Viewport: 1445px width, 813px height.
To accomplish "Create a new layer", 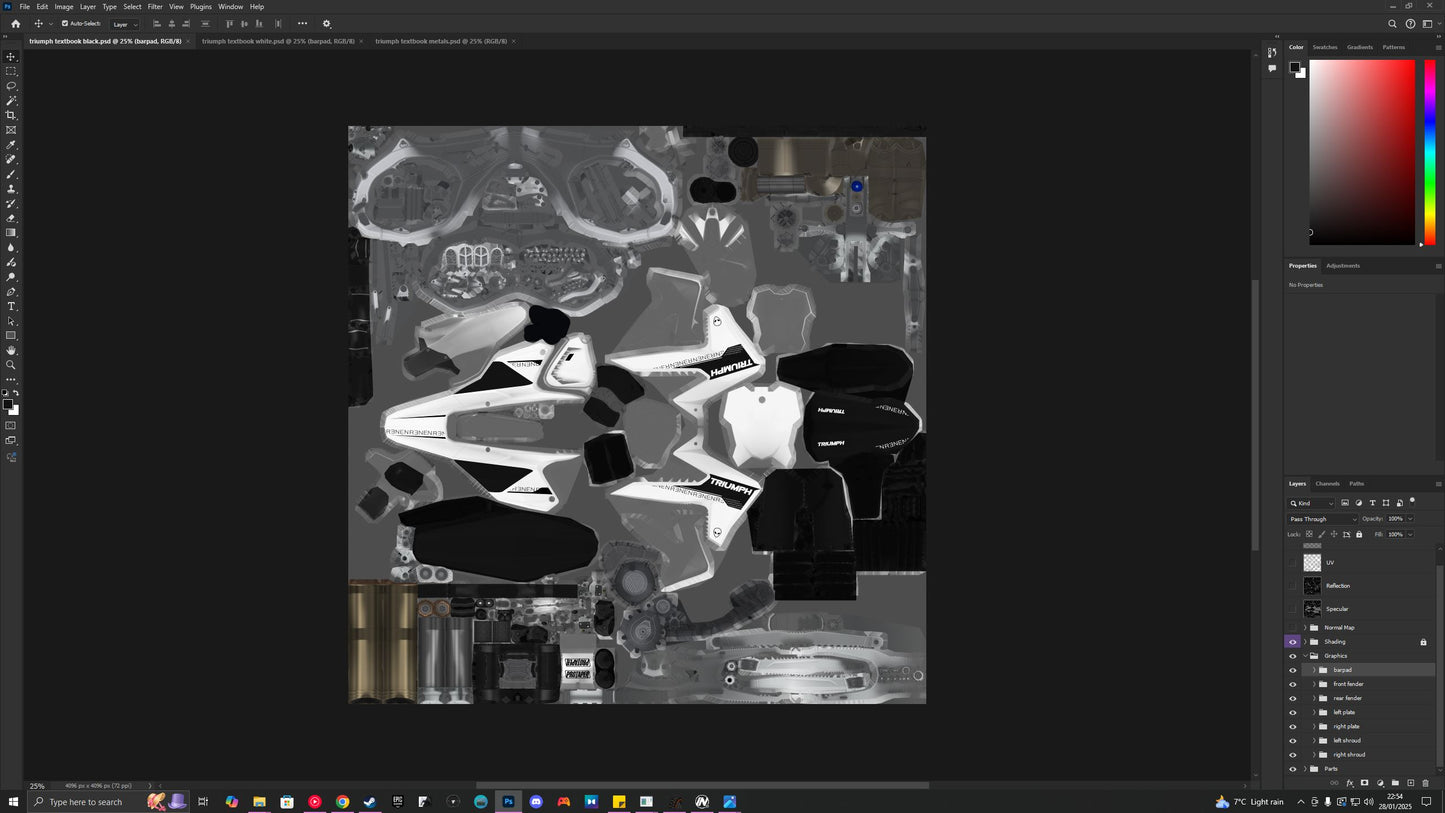I will (1410, 783).
